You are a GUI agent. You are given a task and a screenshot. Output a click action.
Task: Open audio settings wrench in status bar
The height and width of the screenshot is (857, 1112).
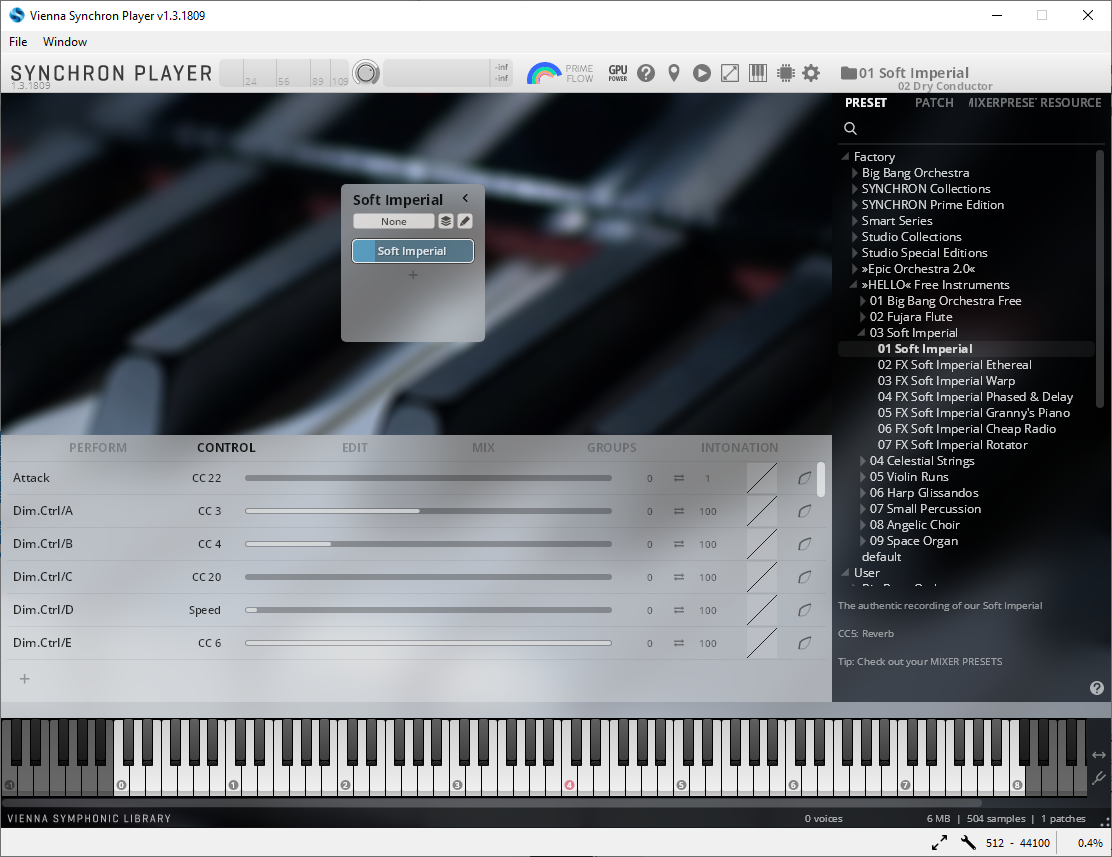[x=968, y=843]
